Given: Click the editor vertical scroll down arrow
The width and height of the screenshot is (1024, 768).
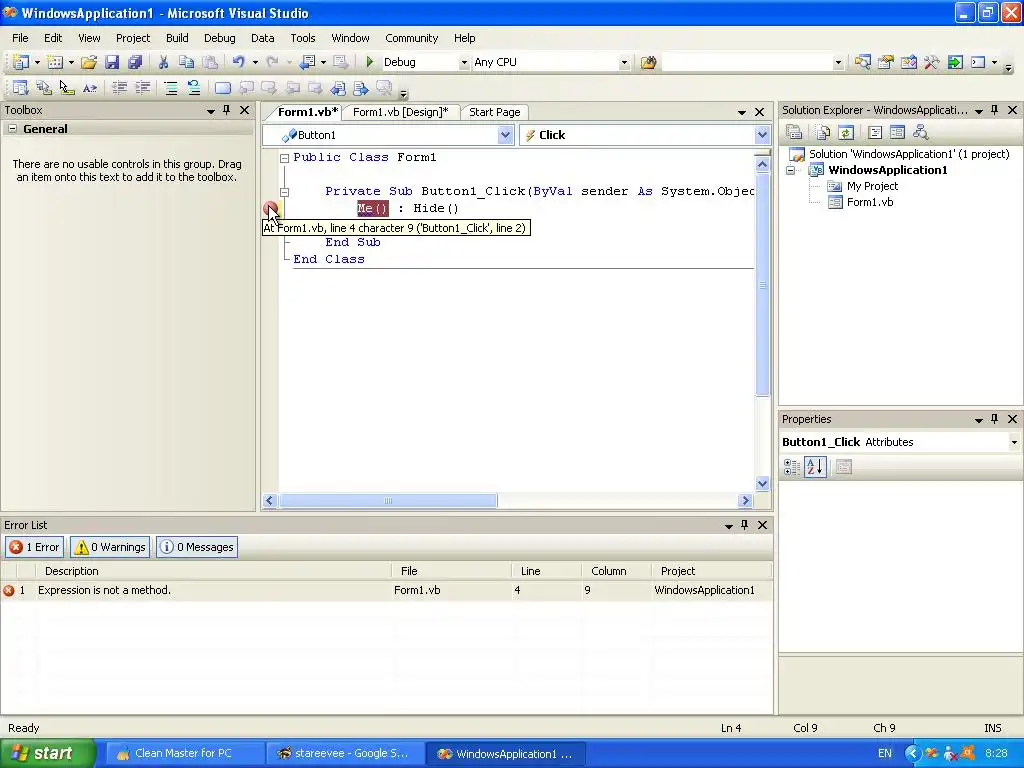Looking at the screenshot, I should (762, 484).
